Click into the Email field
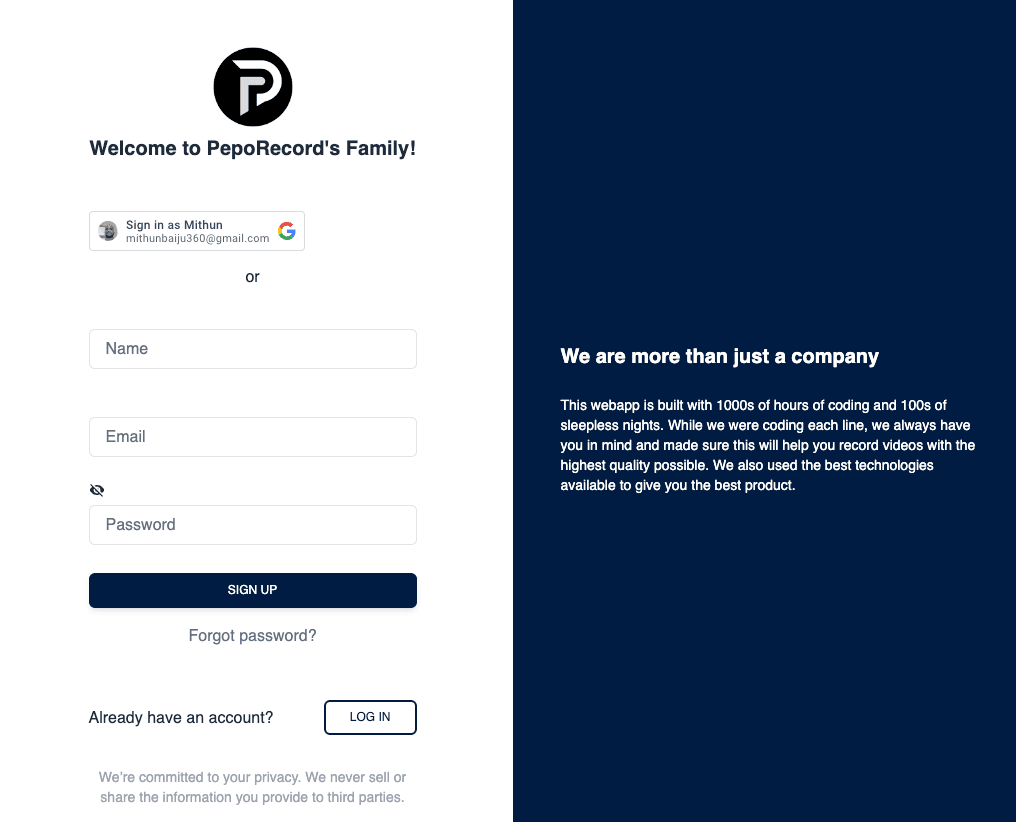1016x822 pixels. tap(253, 437)
